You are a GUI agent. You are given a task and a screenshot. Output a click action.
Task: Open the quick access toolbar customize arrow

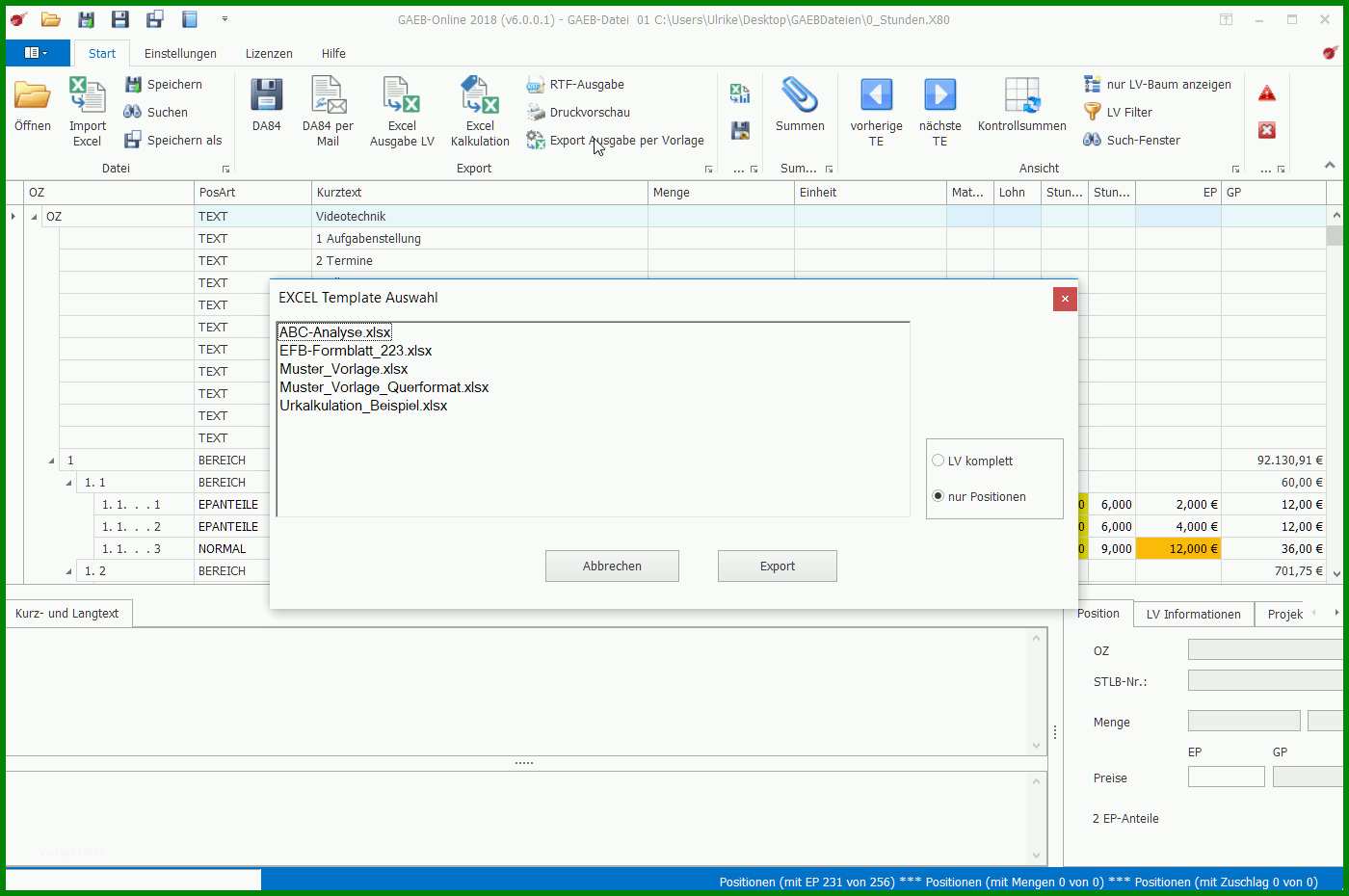pyautogui.click(x=225, y=19)
